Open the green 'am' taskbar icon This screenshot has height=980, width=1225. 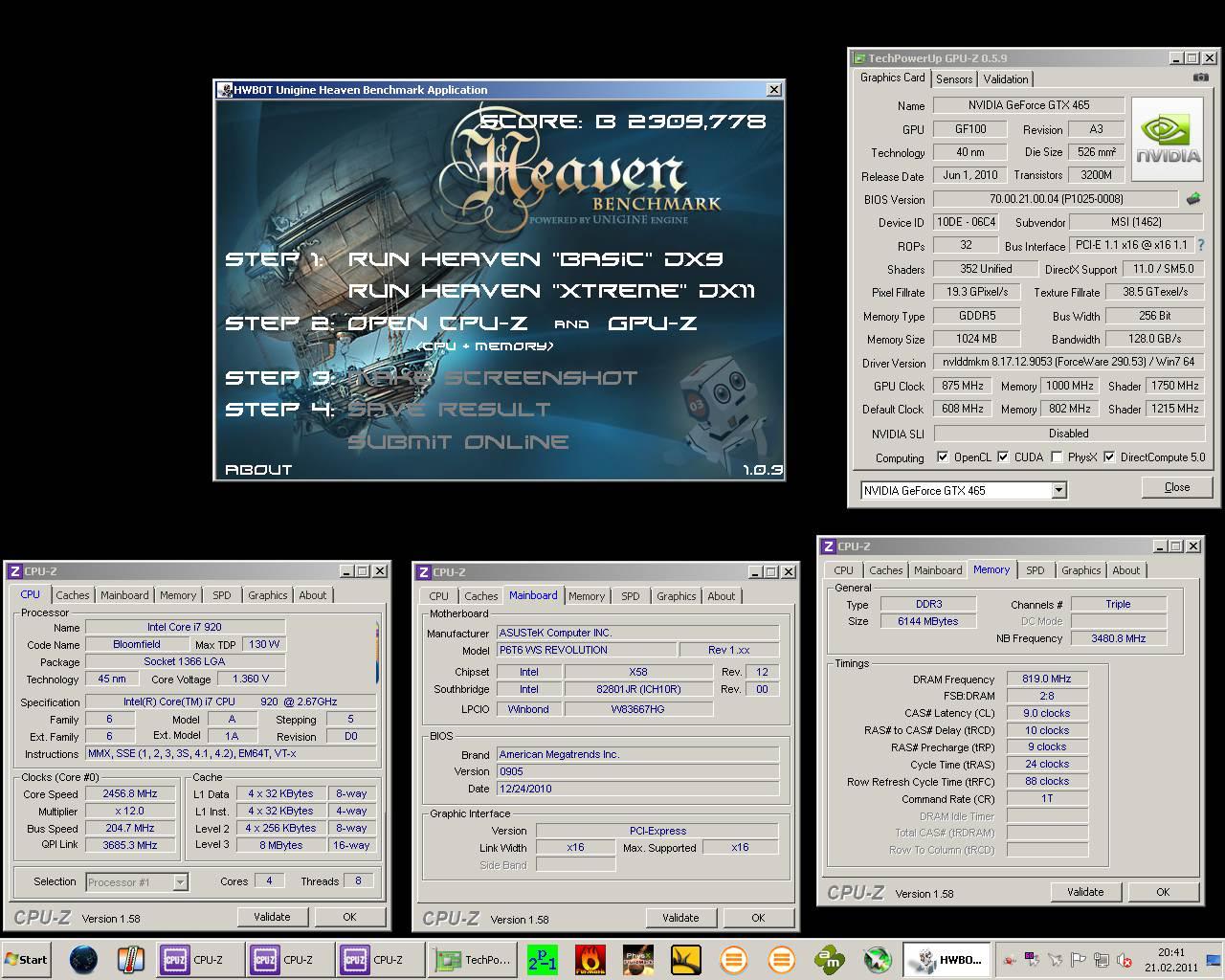[829, 960]
